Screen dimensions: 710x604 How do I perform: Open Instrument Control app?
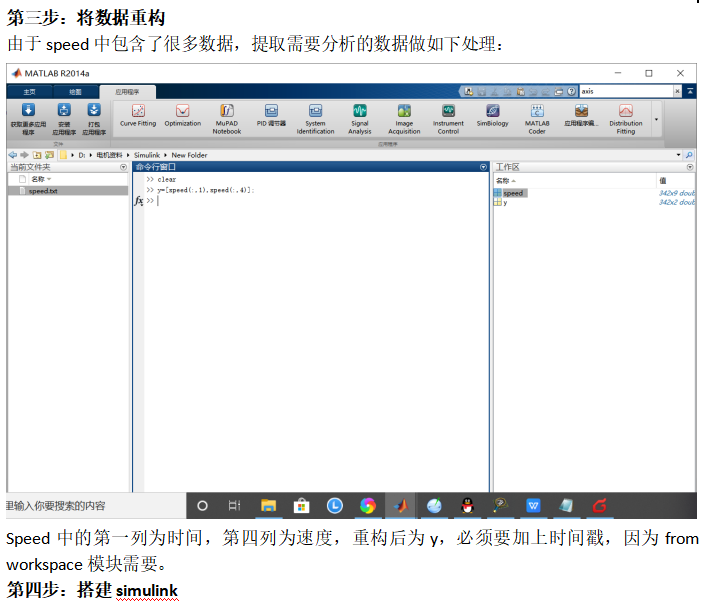click(x=448, y=119)
